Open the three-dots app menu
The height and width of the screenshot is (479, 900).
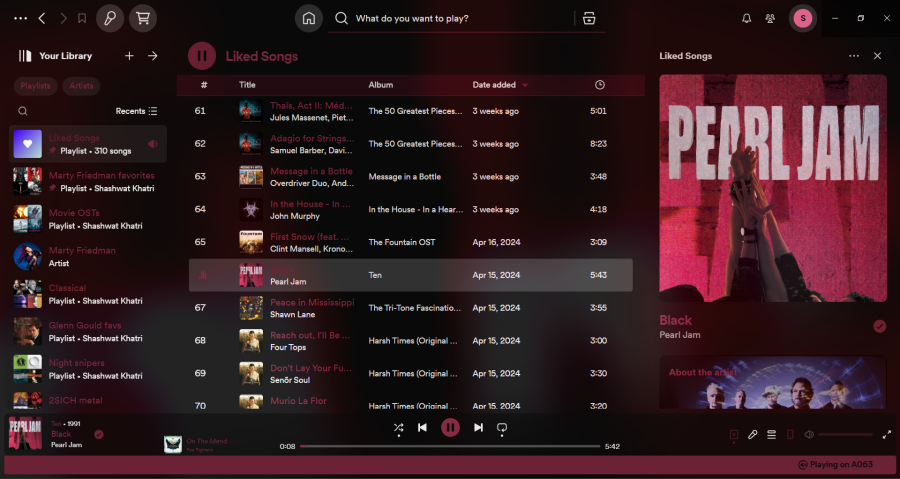click(21, 18)
